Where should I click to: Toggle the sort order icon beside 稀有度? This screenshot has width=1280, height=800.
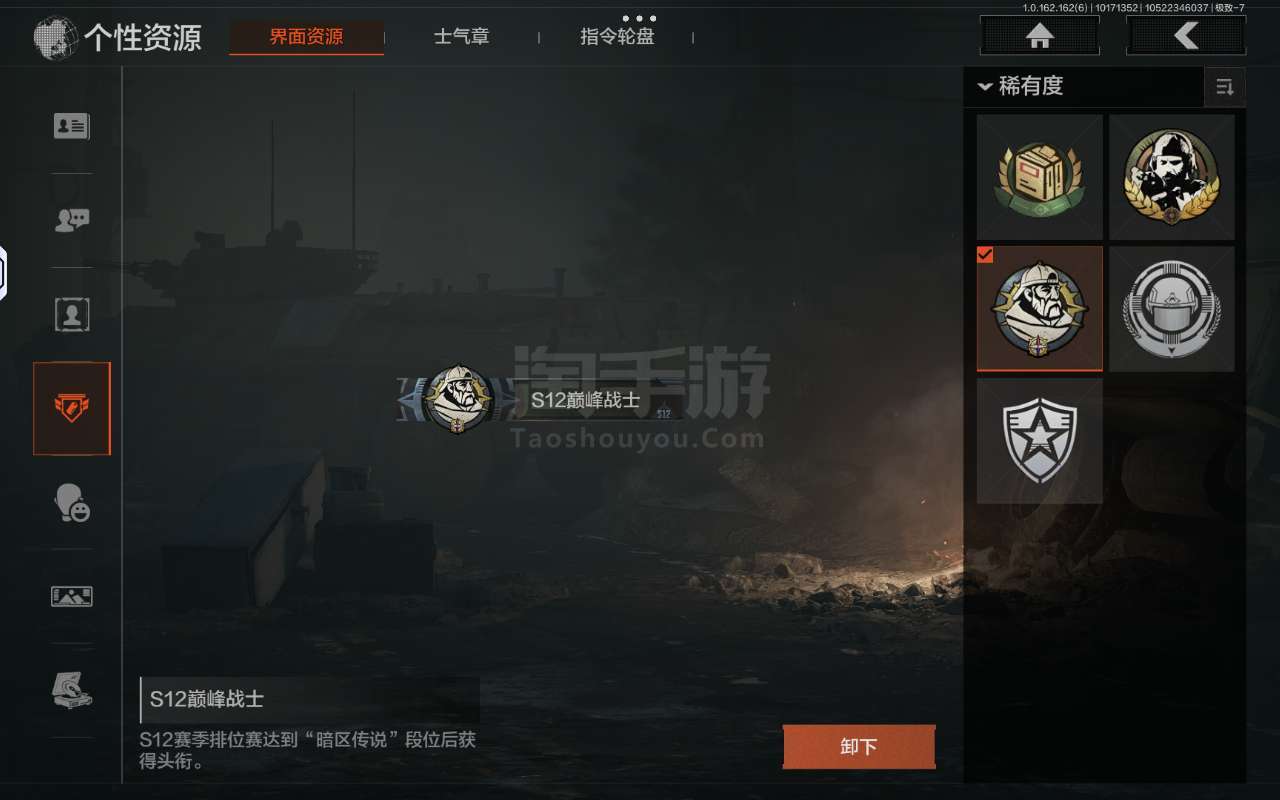click(1225, 87)
